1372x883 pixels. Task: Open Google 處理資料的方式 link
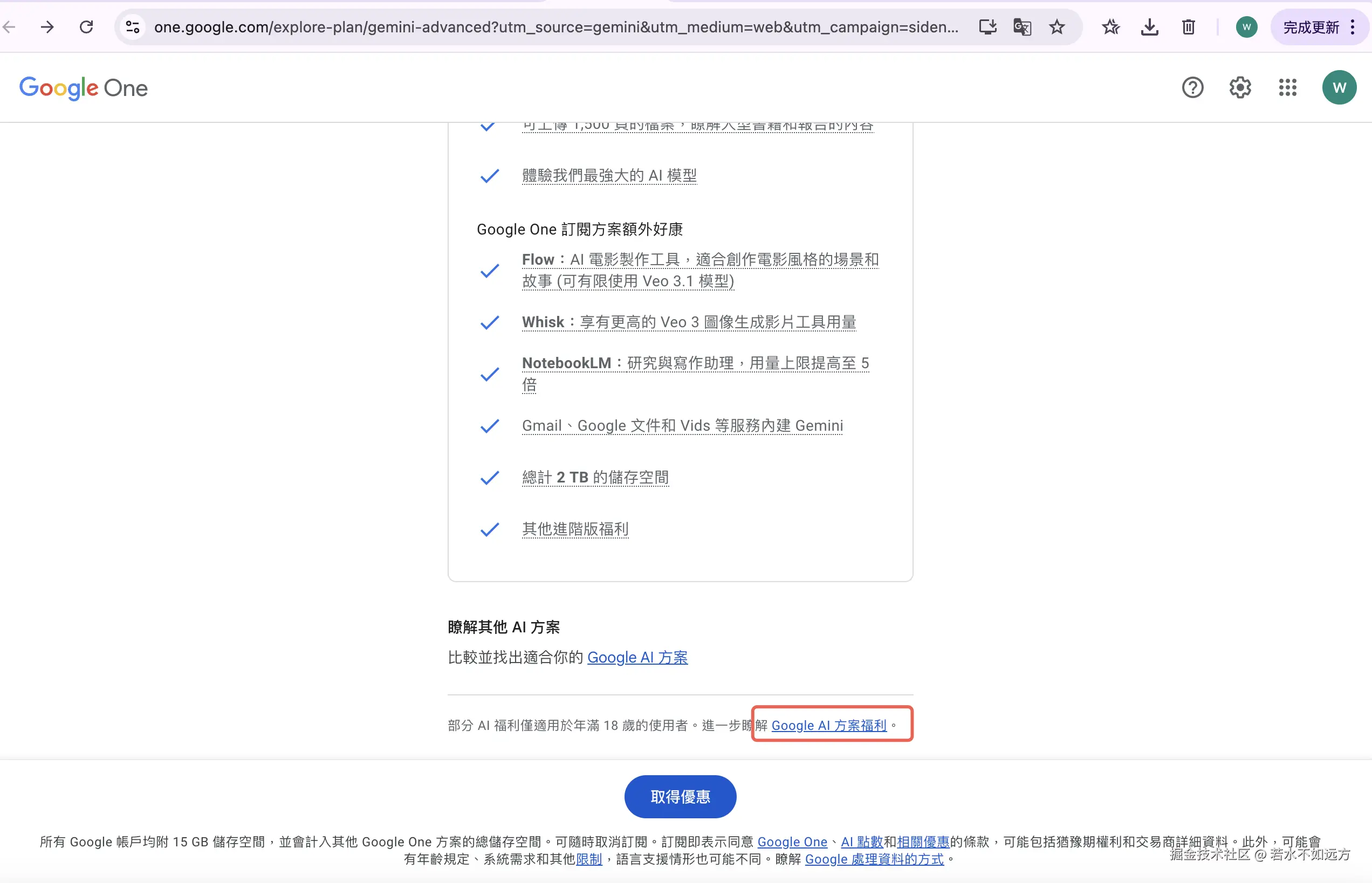point(874,859)
